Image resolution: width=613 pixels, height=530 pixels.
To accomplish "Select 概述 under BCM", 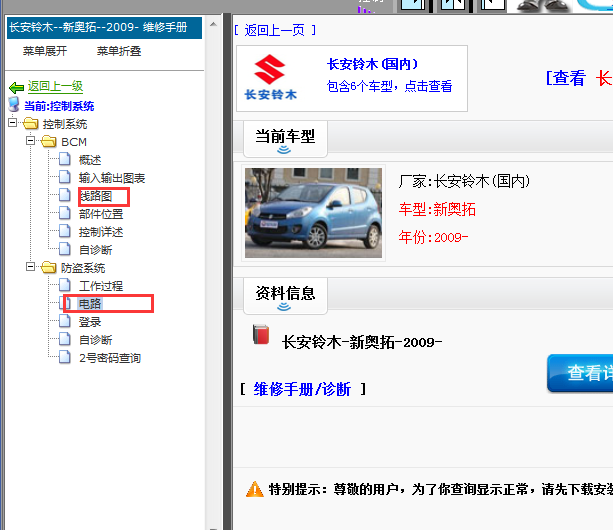I will point(90,160).
